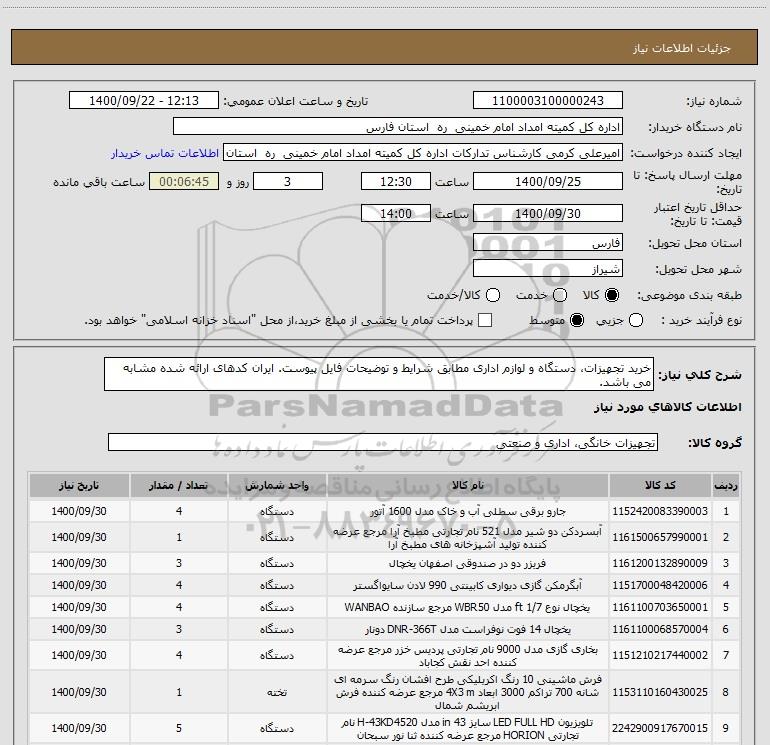The image size is (770, 745).
Task: Click item name فریزر دو در صندوقی
Action: click(468, 563)
